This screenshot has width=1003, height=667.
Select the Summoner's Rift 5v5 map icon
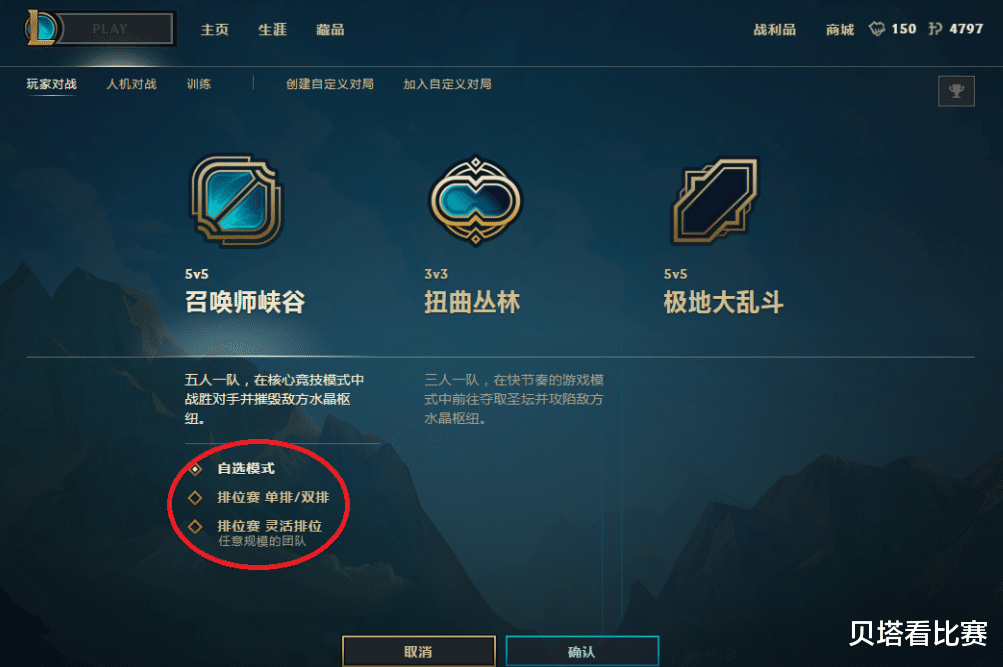tap(236, 201)
